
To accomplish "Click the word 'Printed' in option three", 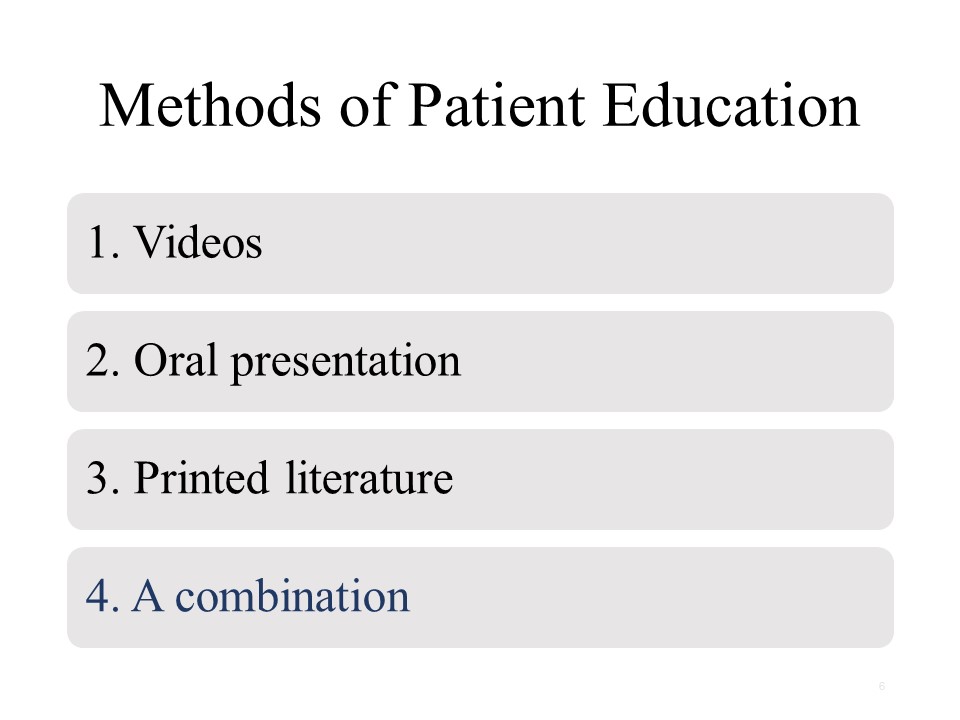I will (201, 478).
